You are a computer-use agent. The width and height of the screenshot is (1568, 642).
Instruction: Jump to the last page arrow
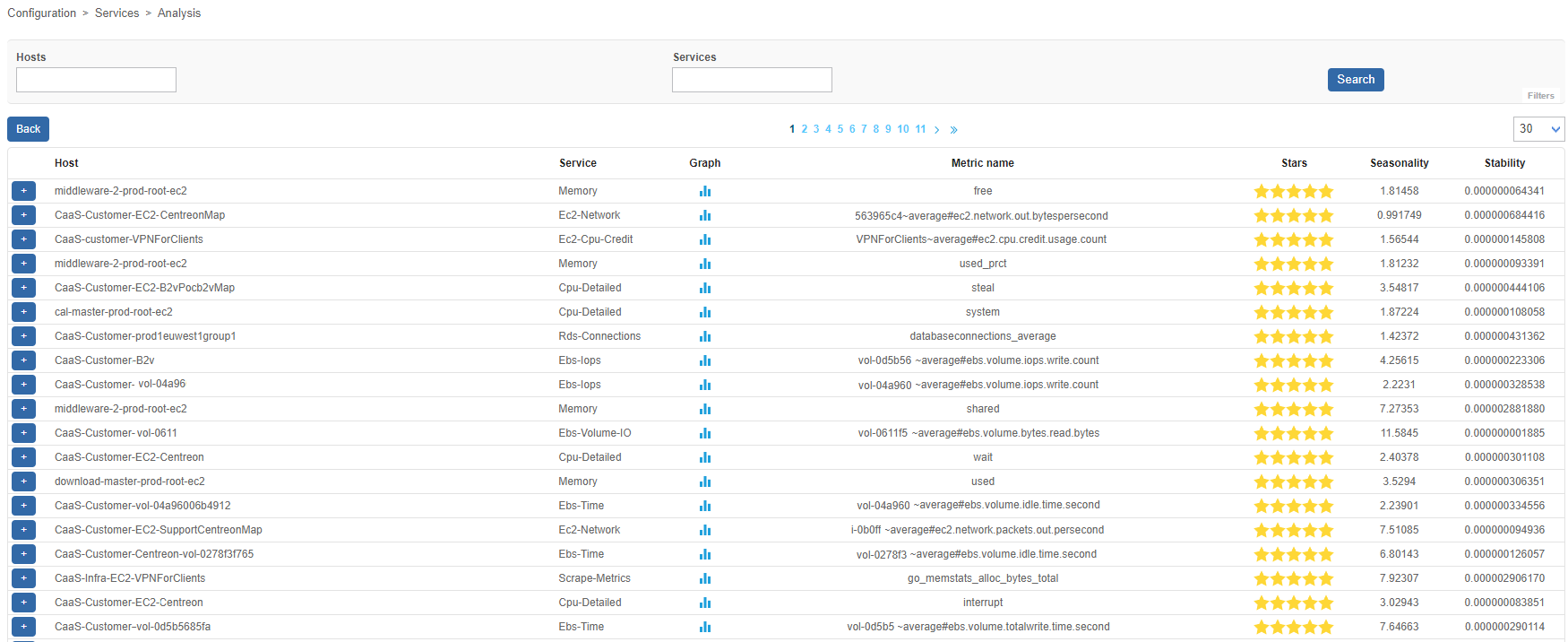pyautogui.click(x=954, y=130)
